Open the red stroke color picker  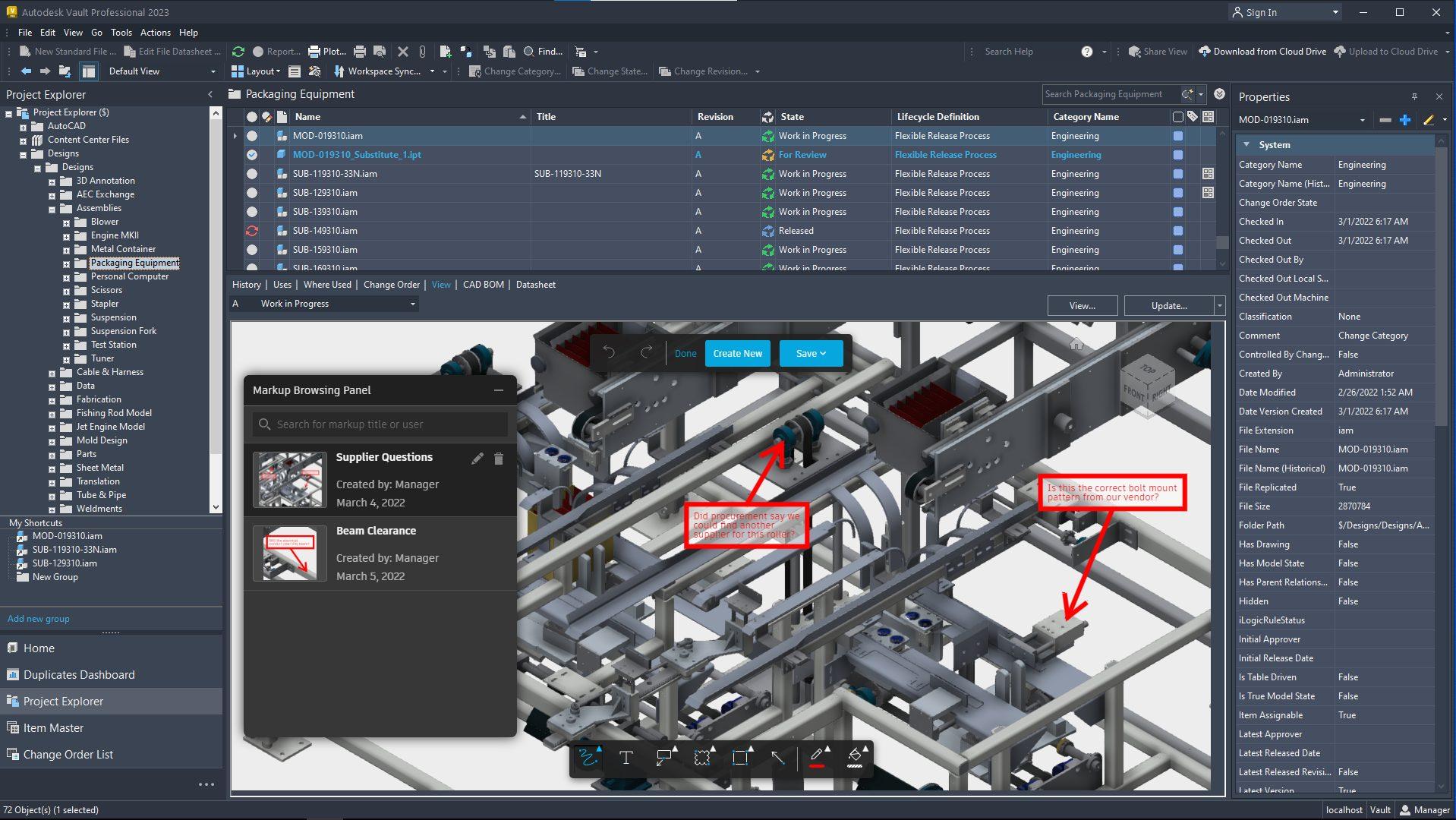pos(817,758)
